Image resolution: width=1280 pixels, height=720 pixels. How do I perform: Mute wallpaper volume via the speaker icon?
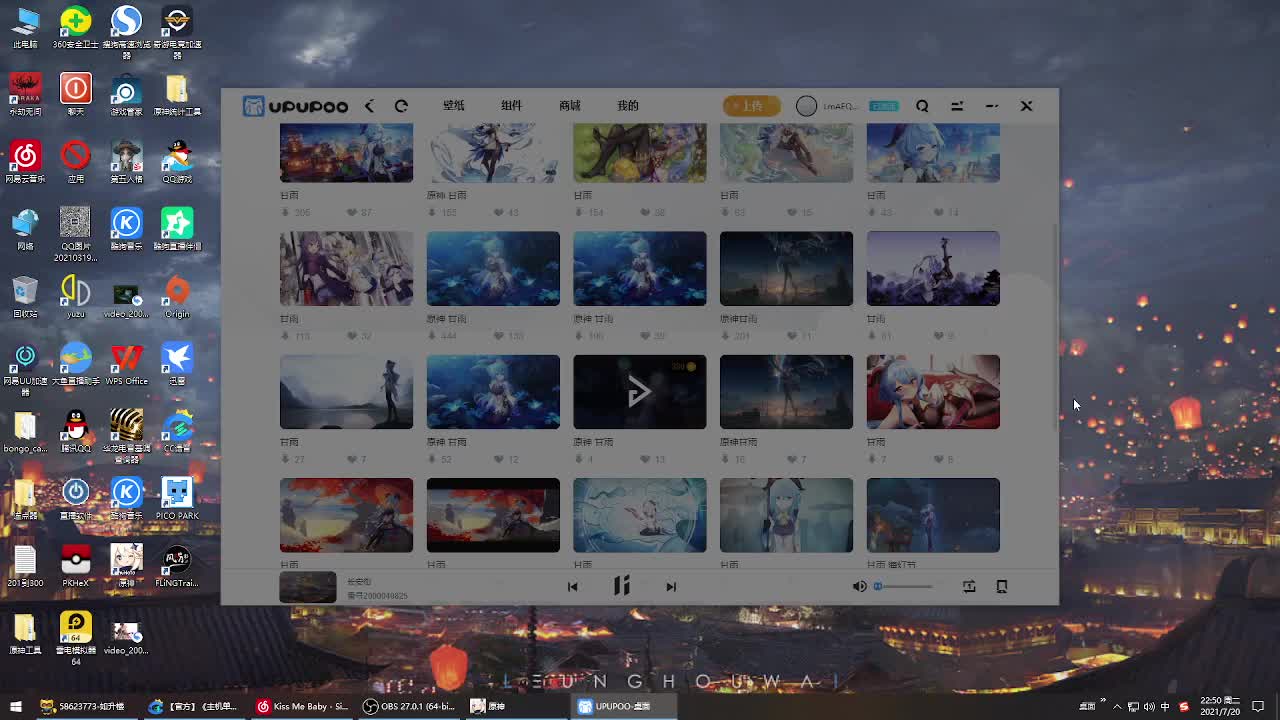859,587
